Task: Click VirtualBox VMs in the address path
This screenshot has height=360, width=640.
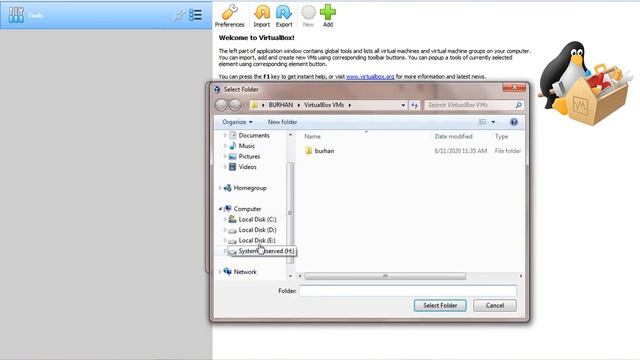Action: click(324, 105)
